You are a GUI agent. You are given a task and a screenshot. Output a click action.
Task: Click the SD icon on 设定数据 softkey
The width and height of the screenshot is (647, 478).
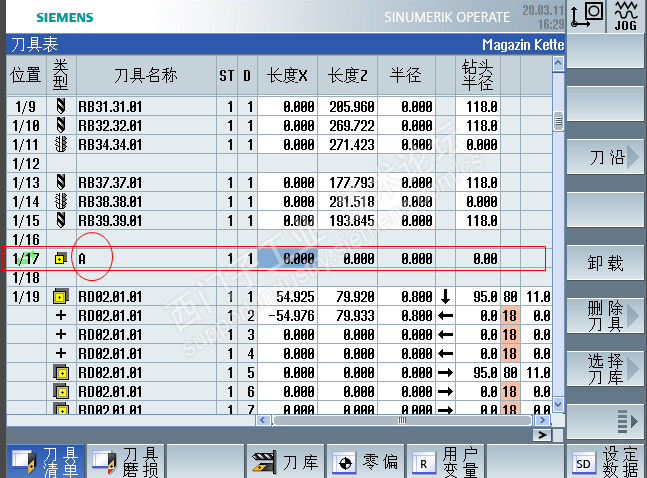point(583,464)
